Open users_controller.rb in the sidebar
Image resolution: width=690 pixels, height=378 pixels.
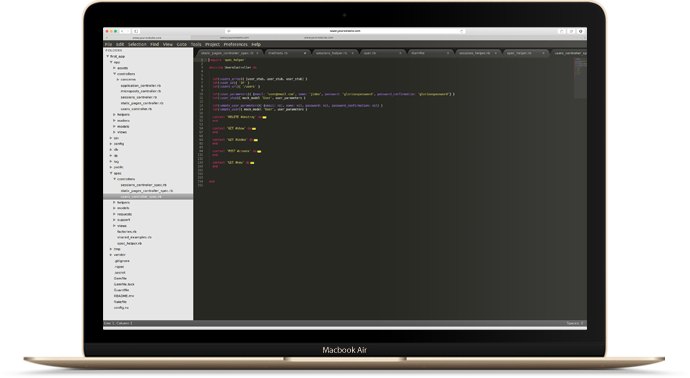136,109
